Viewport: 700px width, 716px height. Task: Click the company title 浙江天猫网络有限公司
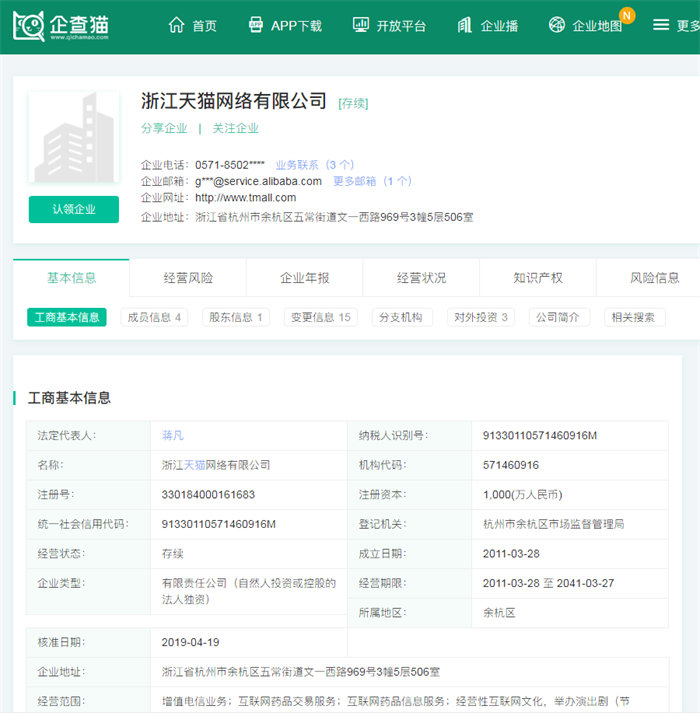click(234, 101)
